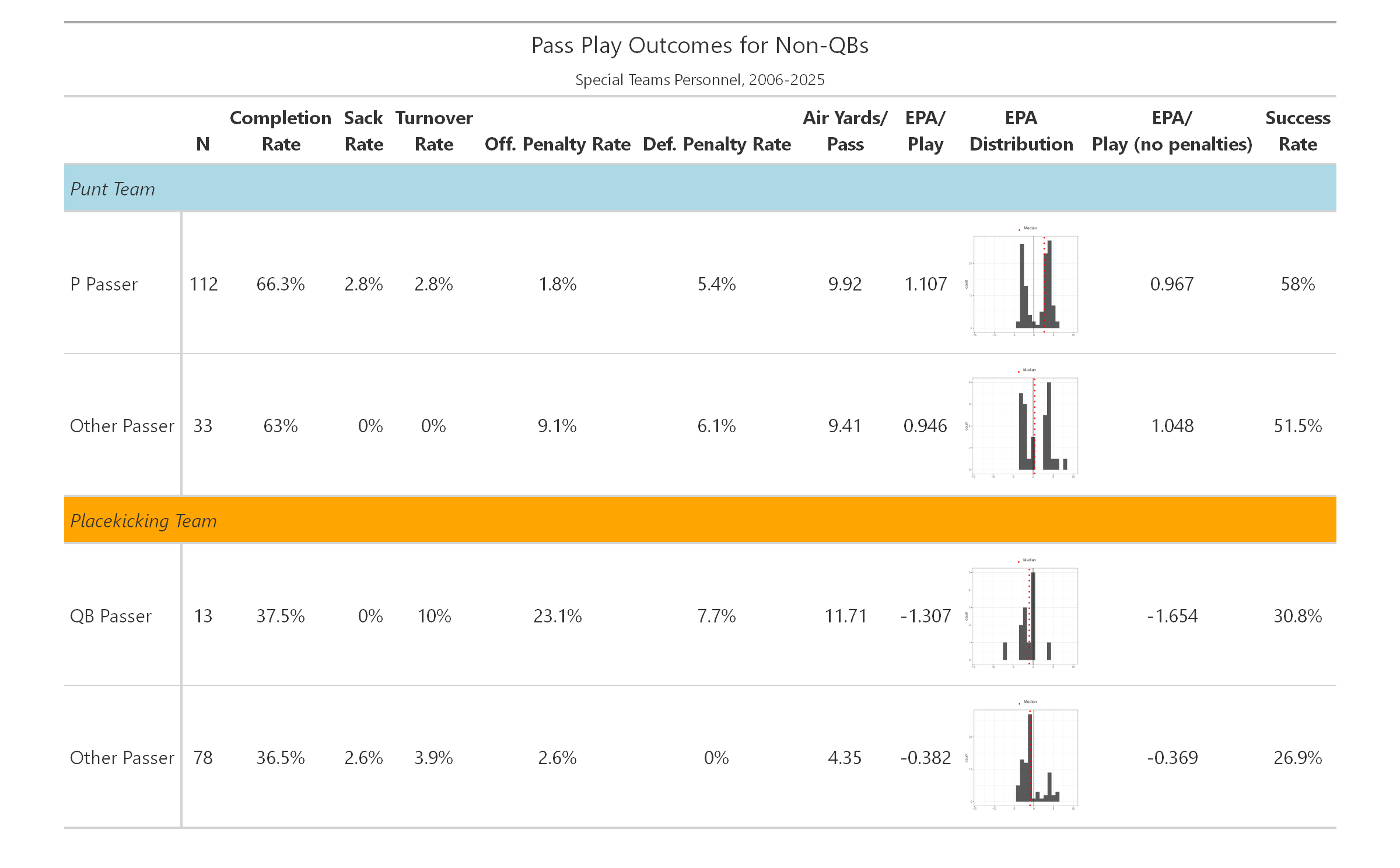Screen dimensions: 1400x868
Task: Click the Sack Rate column header
Action: pos(363,131)
